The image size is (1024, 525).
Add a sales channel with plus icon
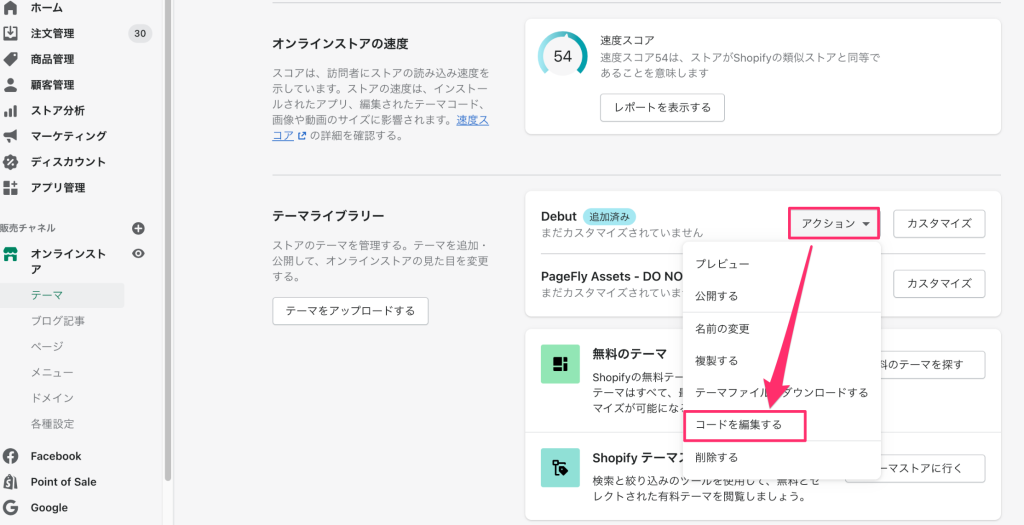pyautogui.click(x=138, y=229)
